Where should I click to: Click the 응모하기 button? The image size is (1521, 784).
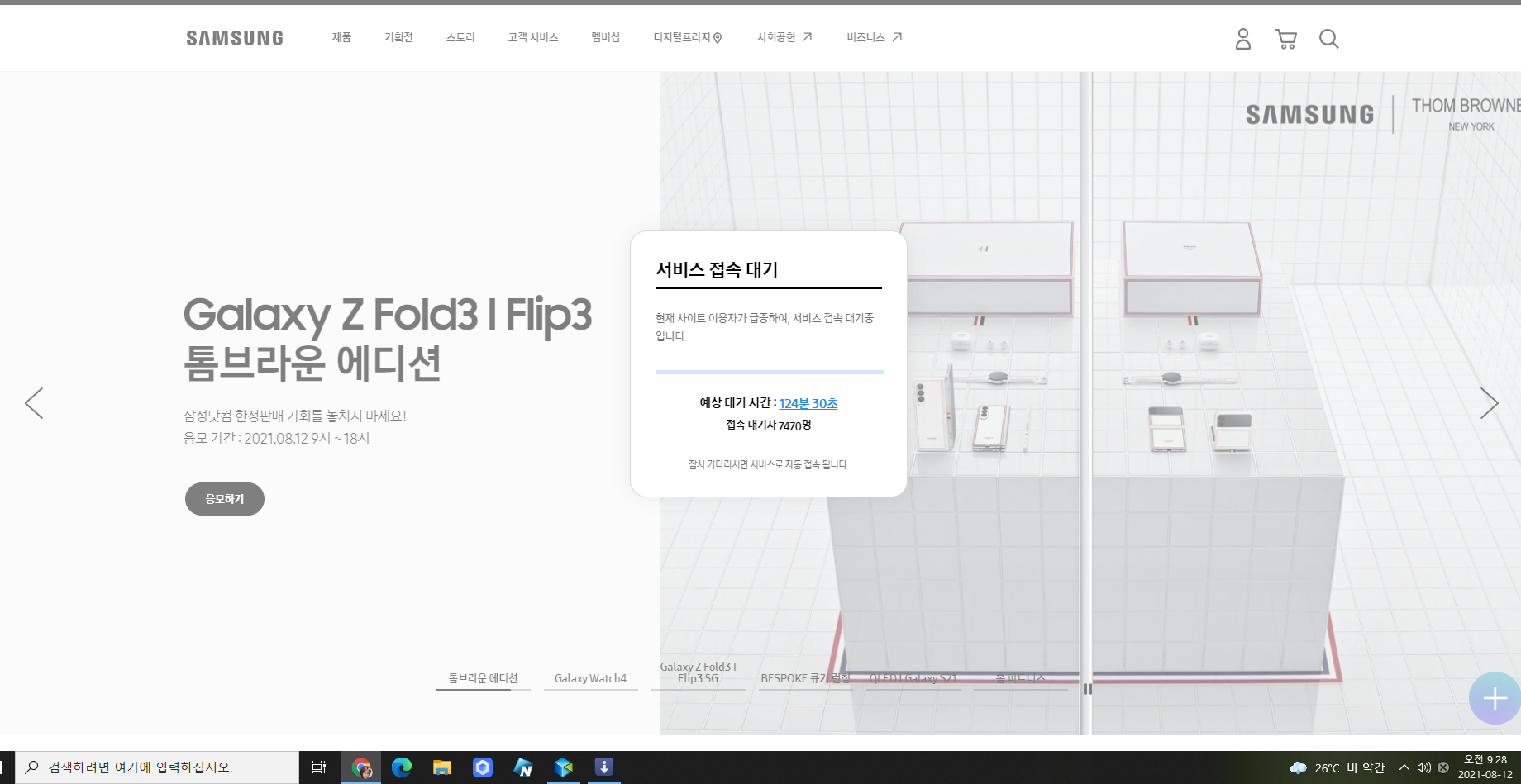[x=225, y=499]
